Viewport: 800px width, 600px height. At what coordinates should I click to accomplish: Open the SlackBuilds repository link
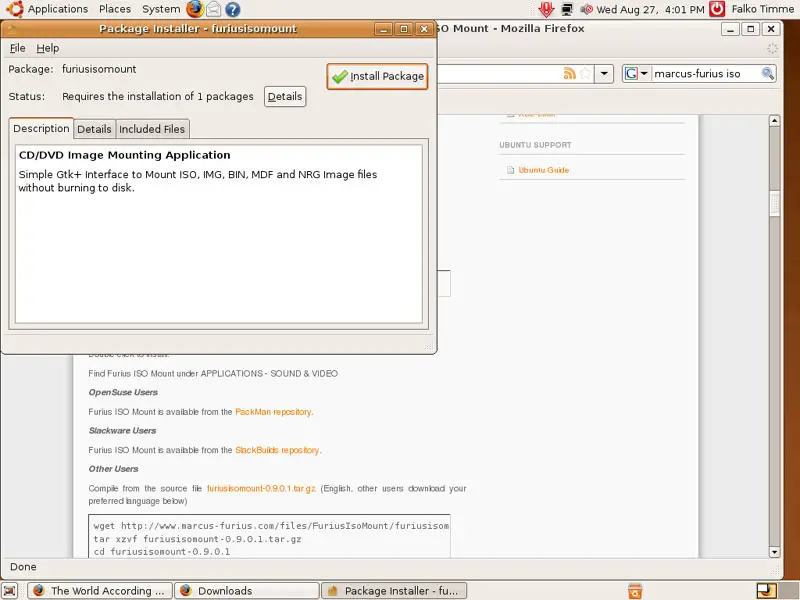tap(277, 450)
